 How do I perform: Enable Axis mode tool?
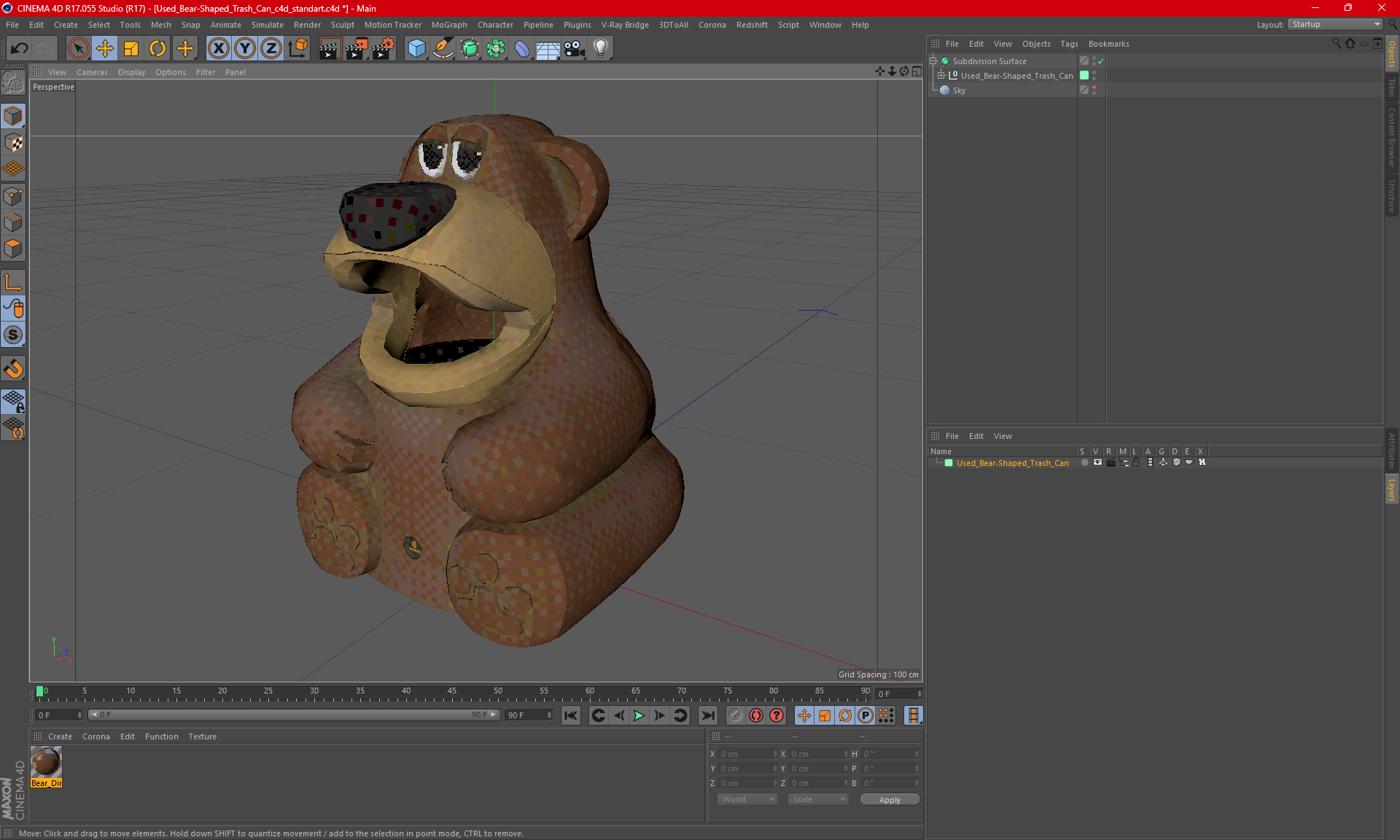pyautogui.click(x=13, y=281)
